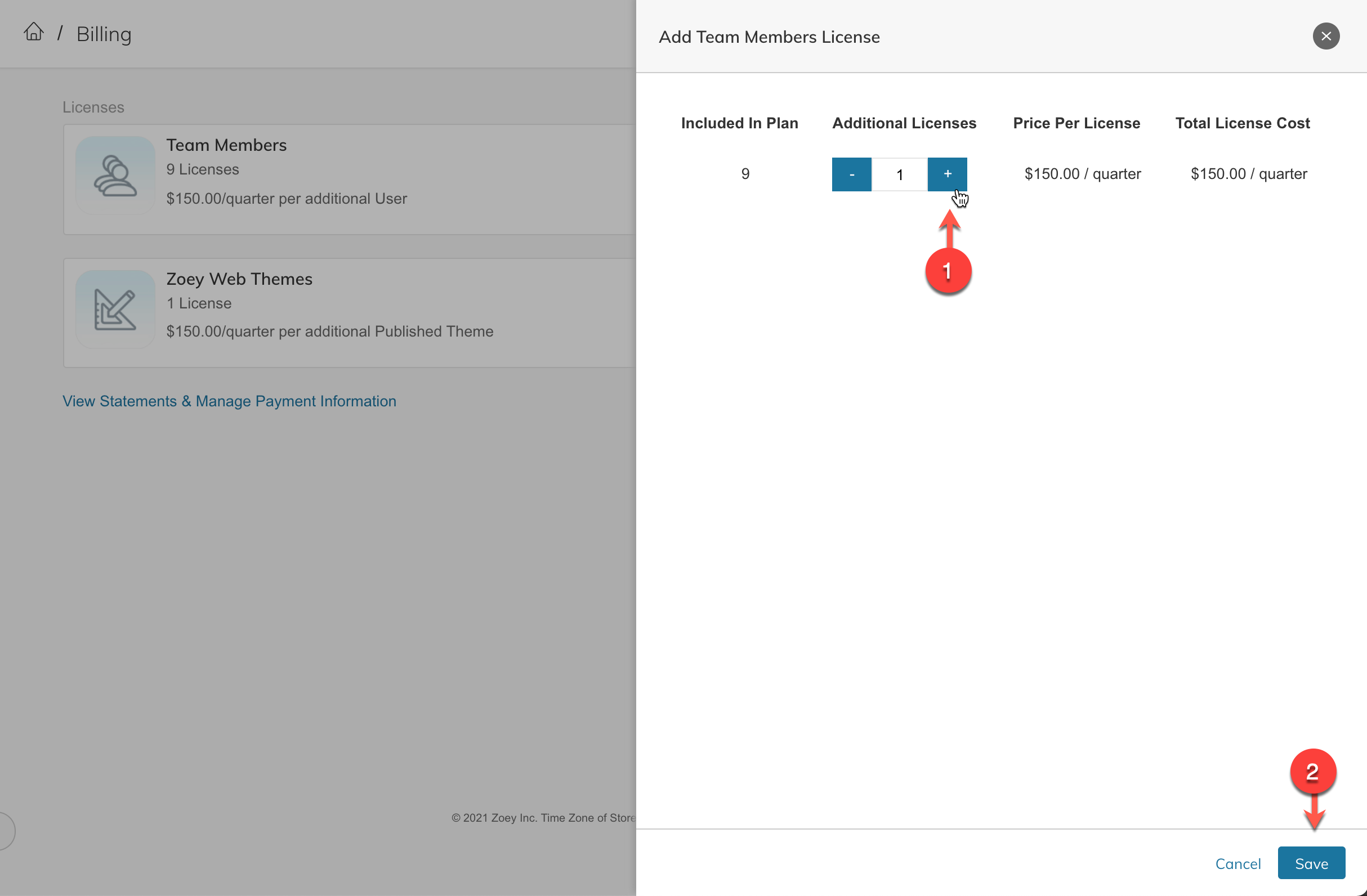1367x896 pixels.
Task: Click the 9 Licenses text under Team Members
Action: pos(202,169)
